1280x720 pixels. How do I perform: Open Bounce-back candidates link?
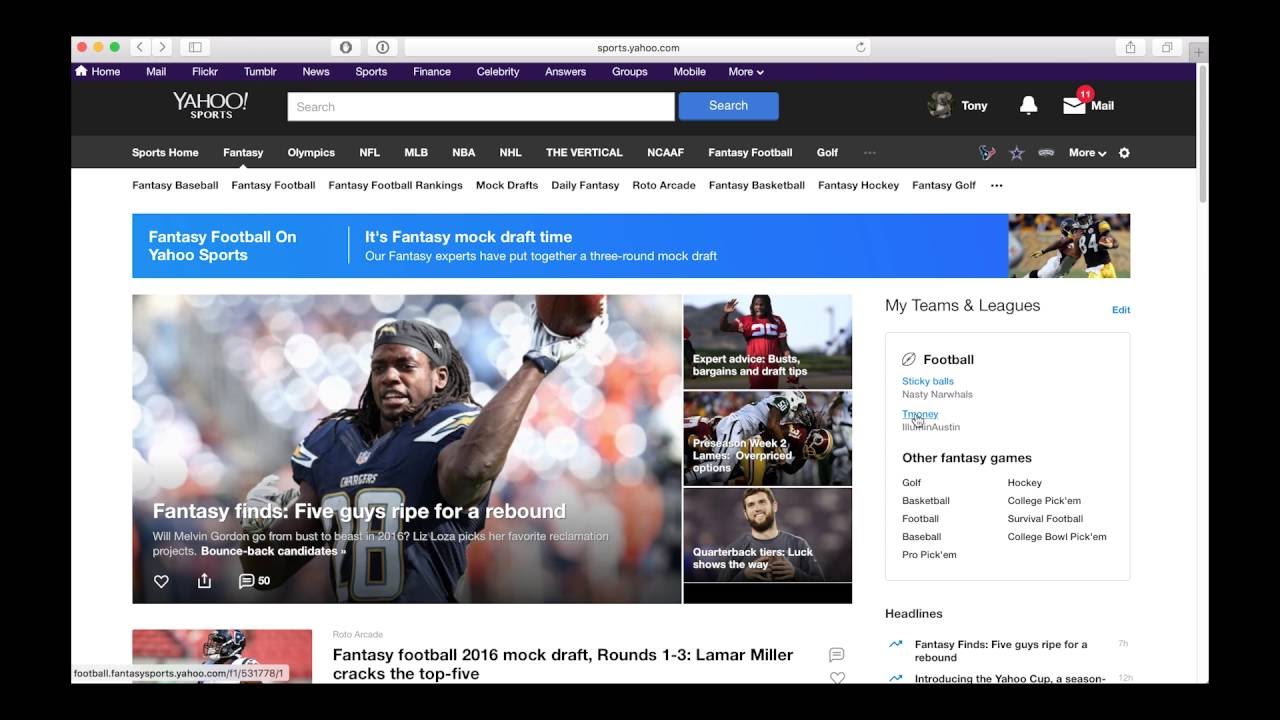click(273, 551)
